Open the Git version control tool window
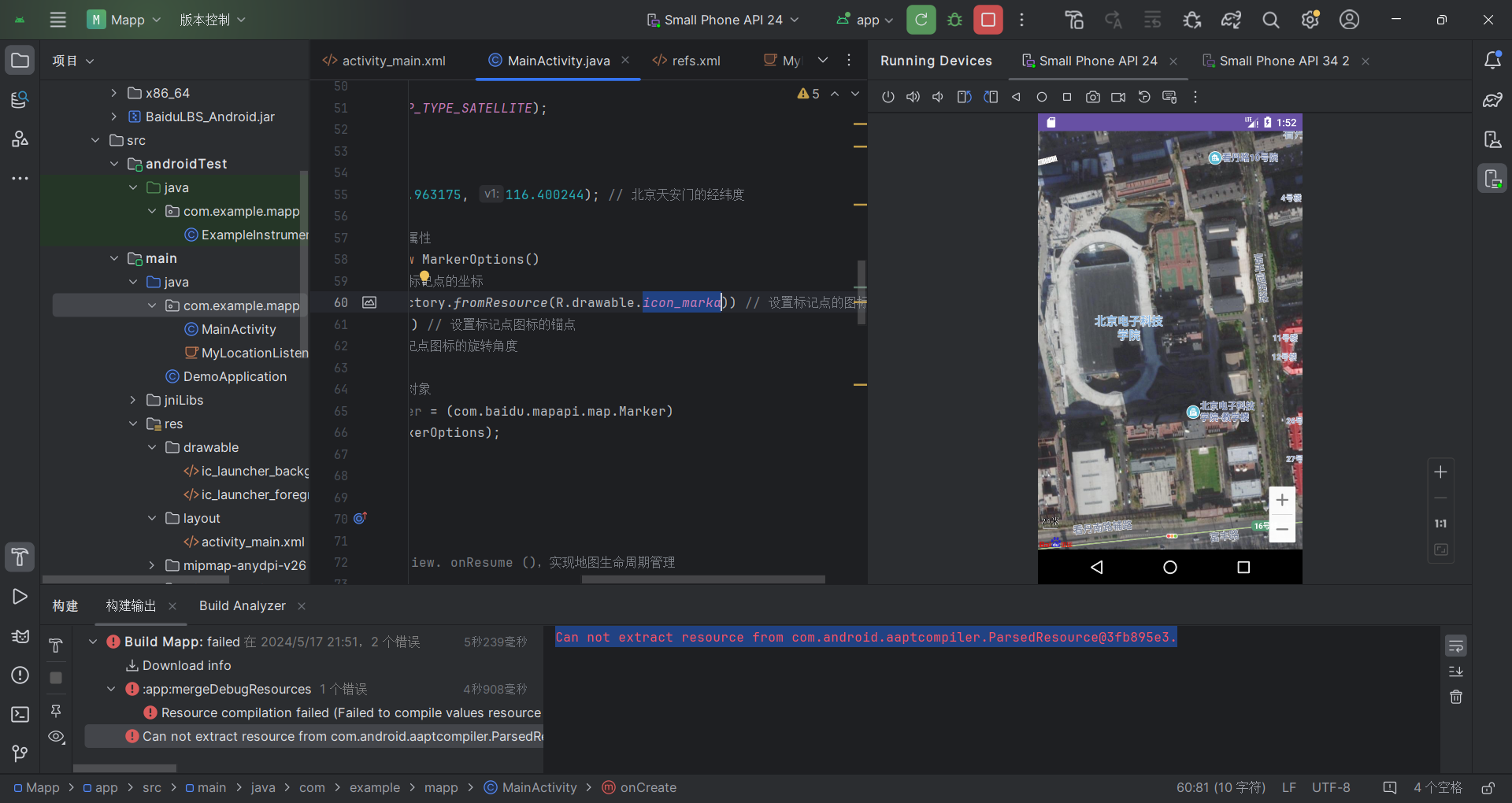This screenshot has width=1512, height=803. 20,753
